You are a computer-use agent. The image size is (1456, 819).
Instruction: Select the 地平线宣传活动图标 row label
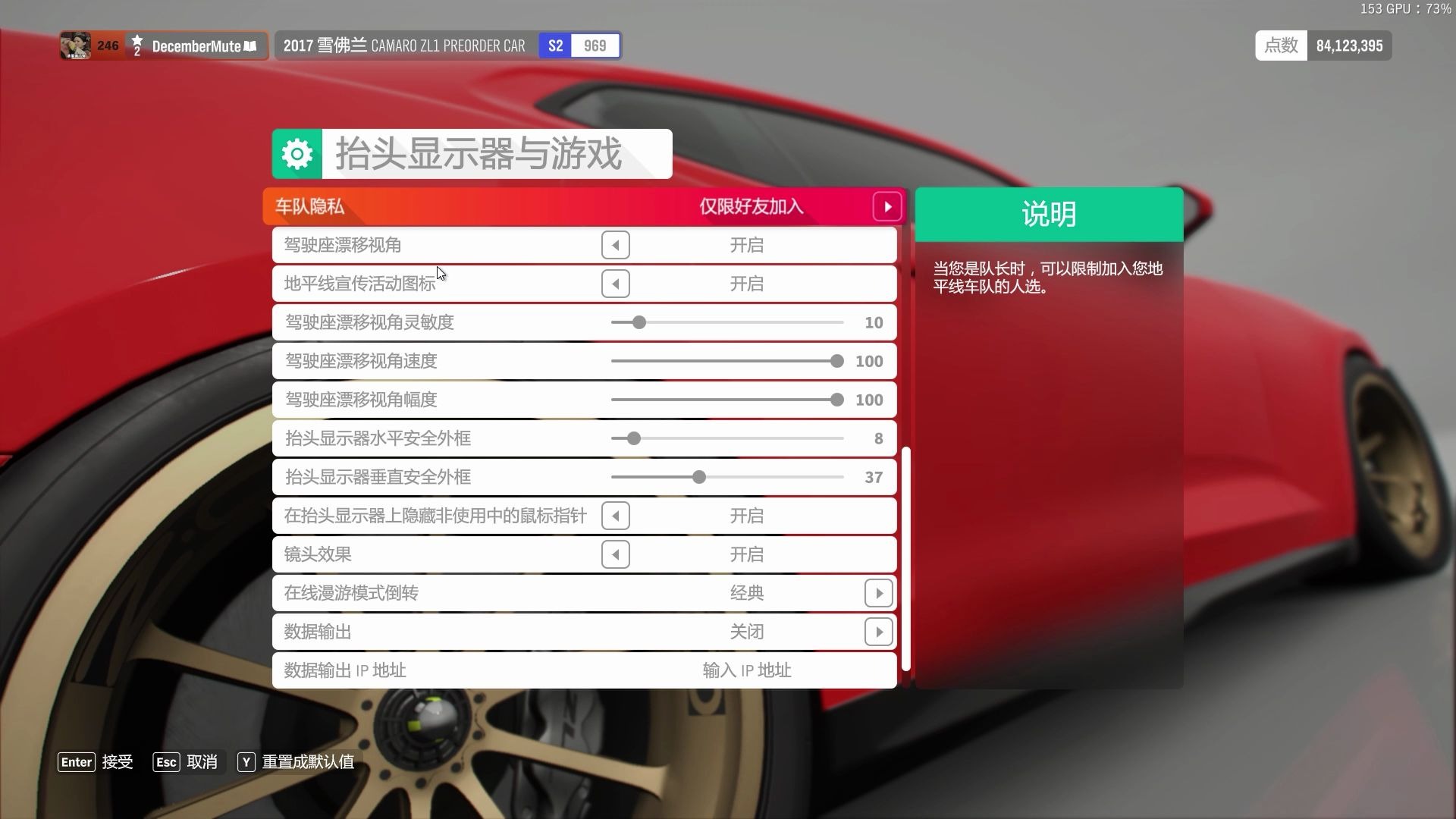(360, 284)
